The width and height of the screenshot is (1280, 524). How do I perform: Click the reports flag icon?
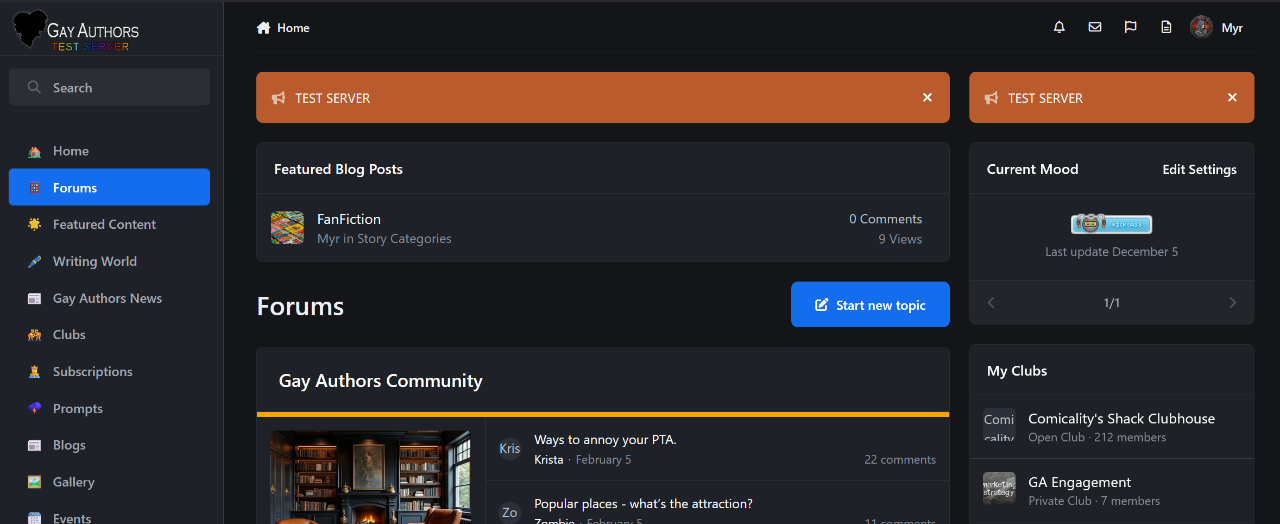point(1130,28)
